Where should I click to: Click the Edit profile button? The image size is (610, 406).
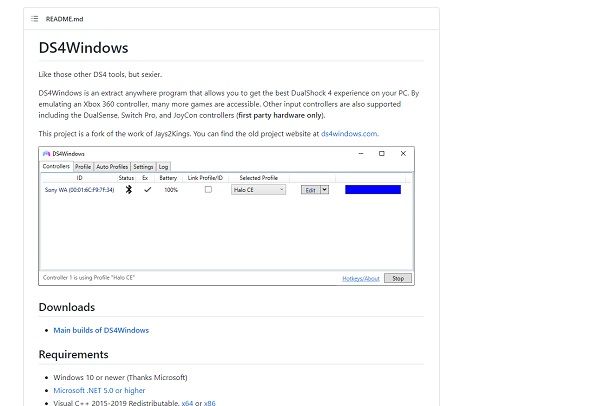tap(310, 190)
